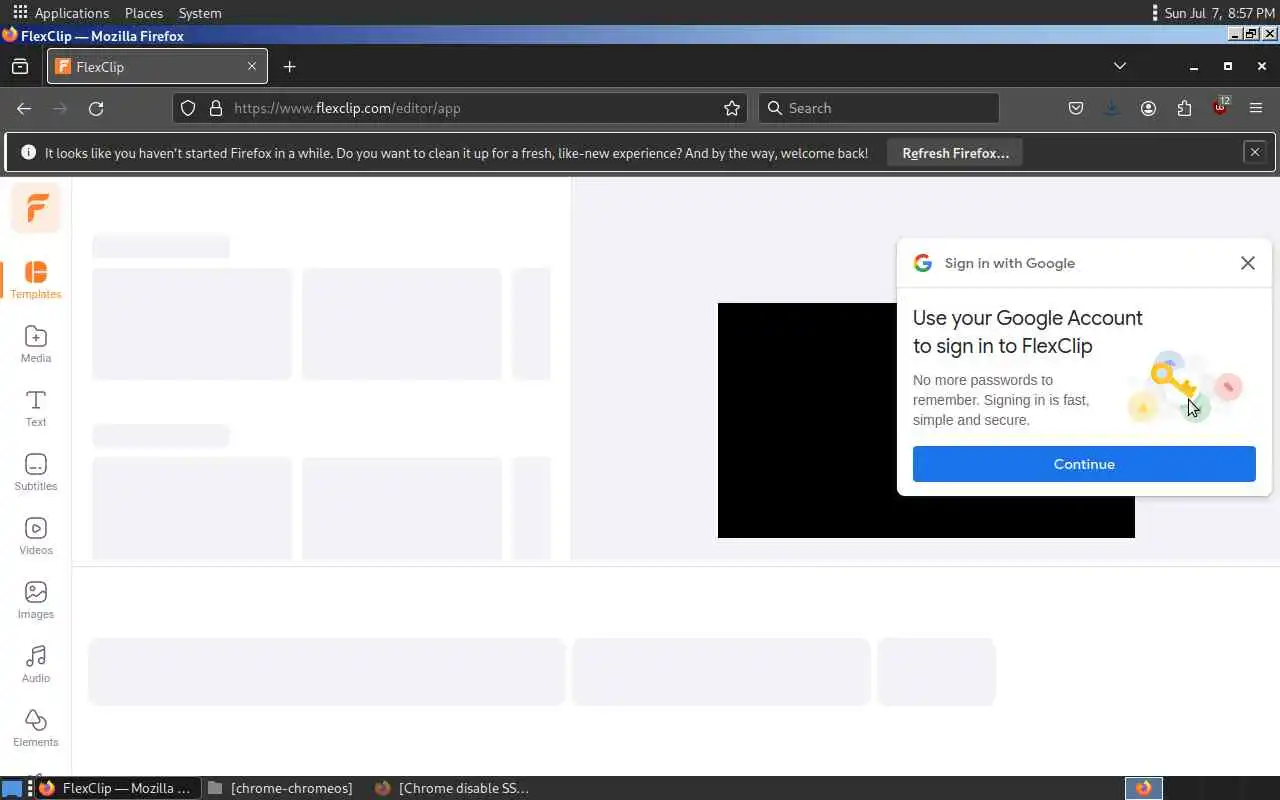Viewport: 1280px width, 800px height.
Task: Expand the list all tabs dropdown
Action: pyautogui.click(x=1120, y=66)
